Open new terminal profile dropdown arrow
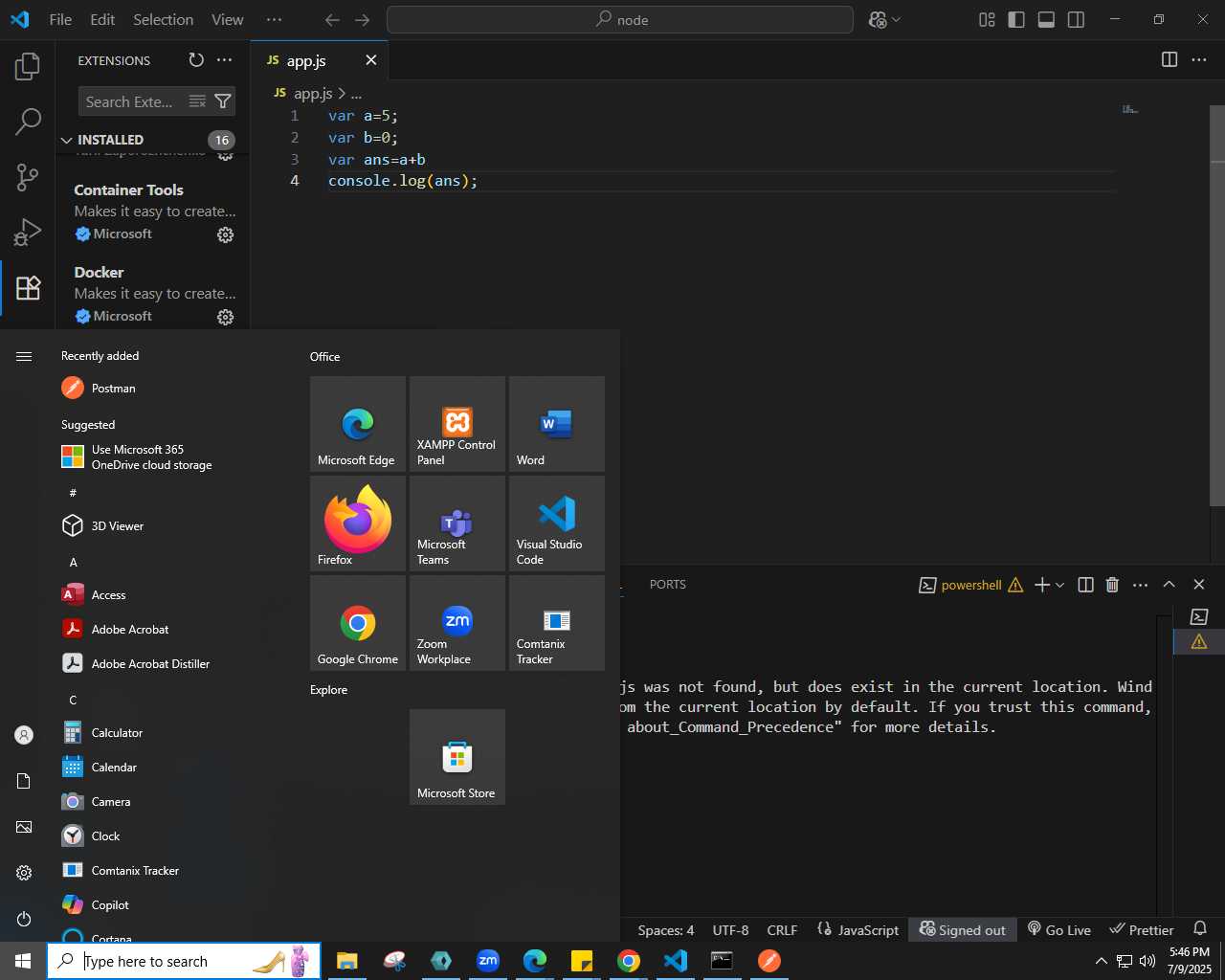The image size is (1225, 980). 1059,585
